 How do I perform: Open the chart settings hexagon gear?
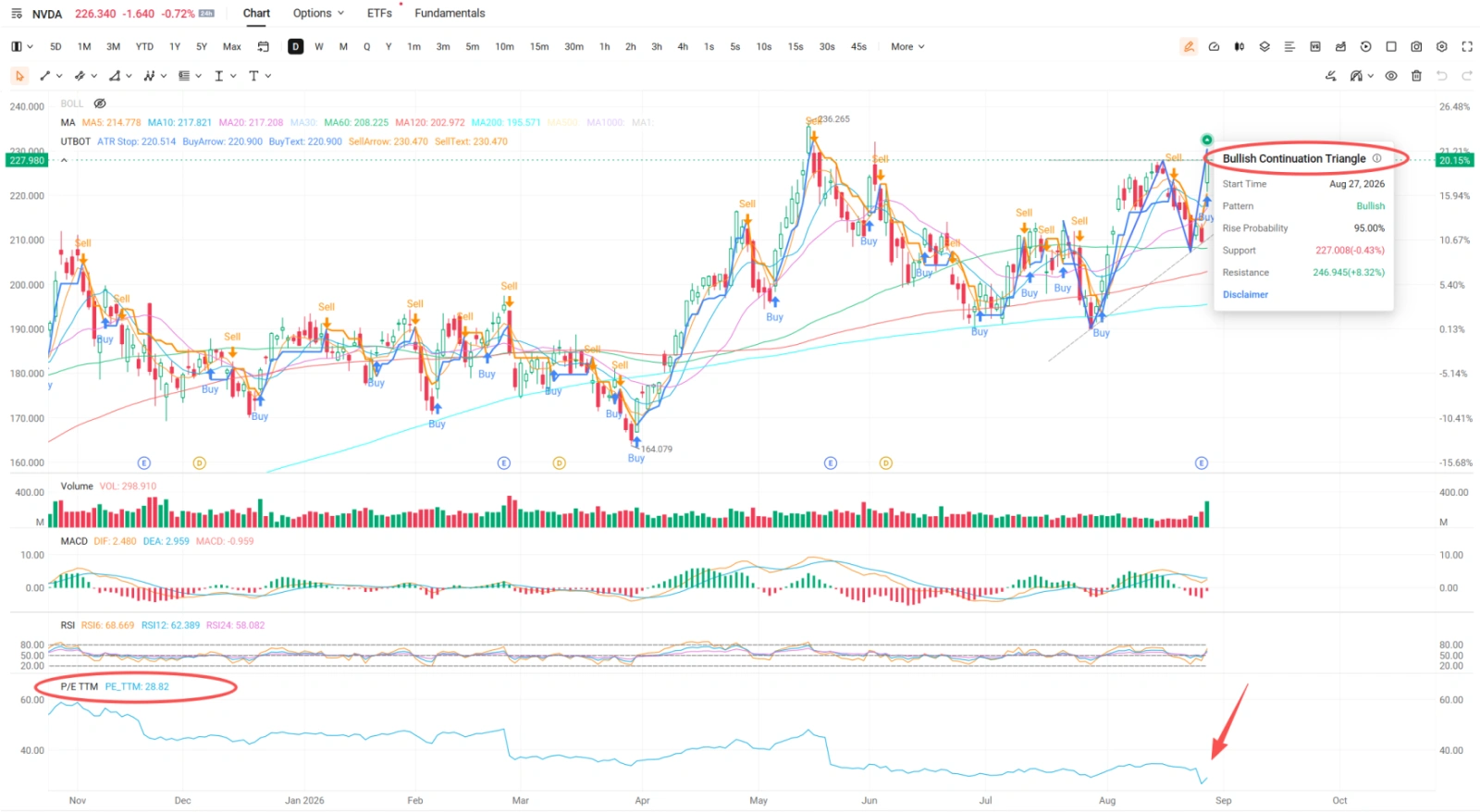[1442, 46]
